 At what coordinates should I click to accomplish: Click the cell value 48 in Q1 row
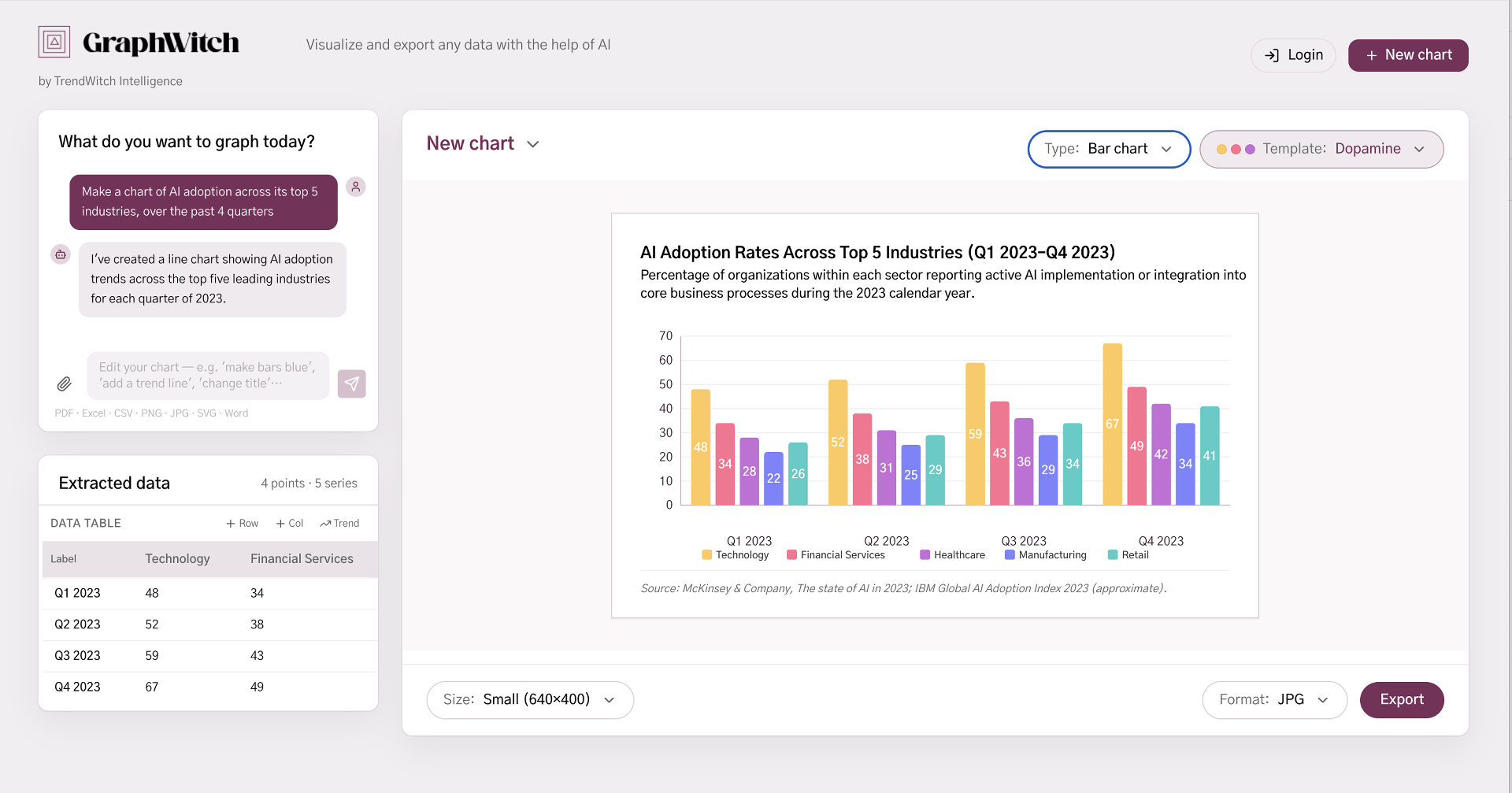click(x=152, y=593)
